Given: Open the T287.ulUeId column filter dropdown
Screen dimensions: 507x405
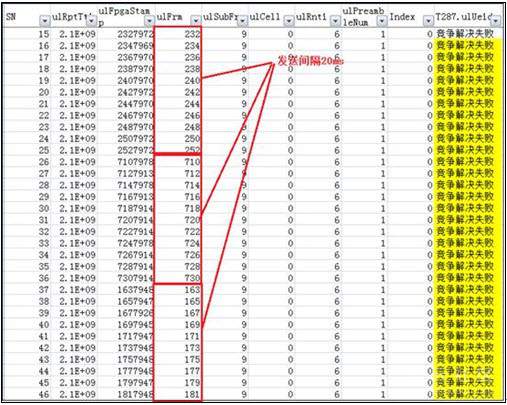Looking at the screenshot, I should tap(496, 22).
